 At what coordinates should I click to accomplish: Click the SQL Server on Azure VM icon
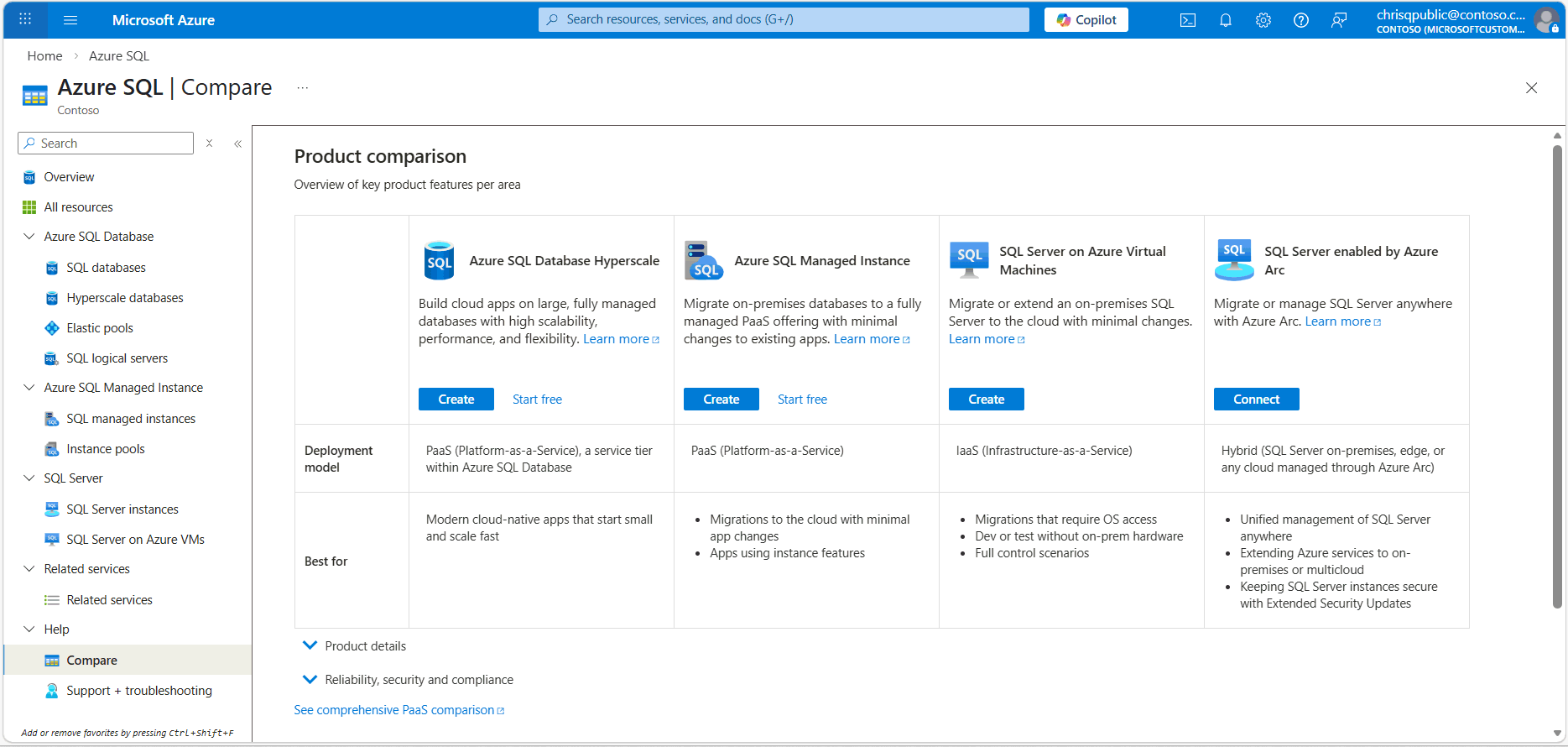click(x=969, y=260)
